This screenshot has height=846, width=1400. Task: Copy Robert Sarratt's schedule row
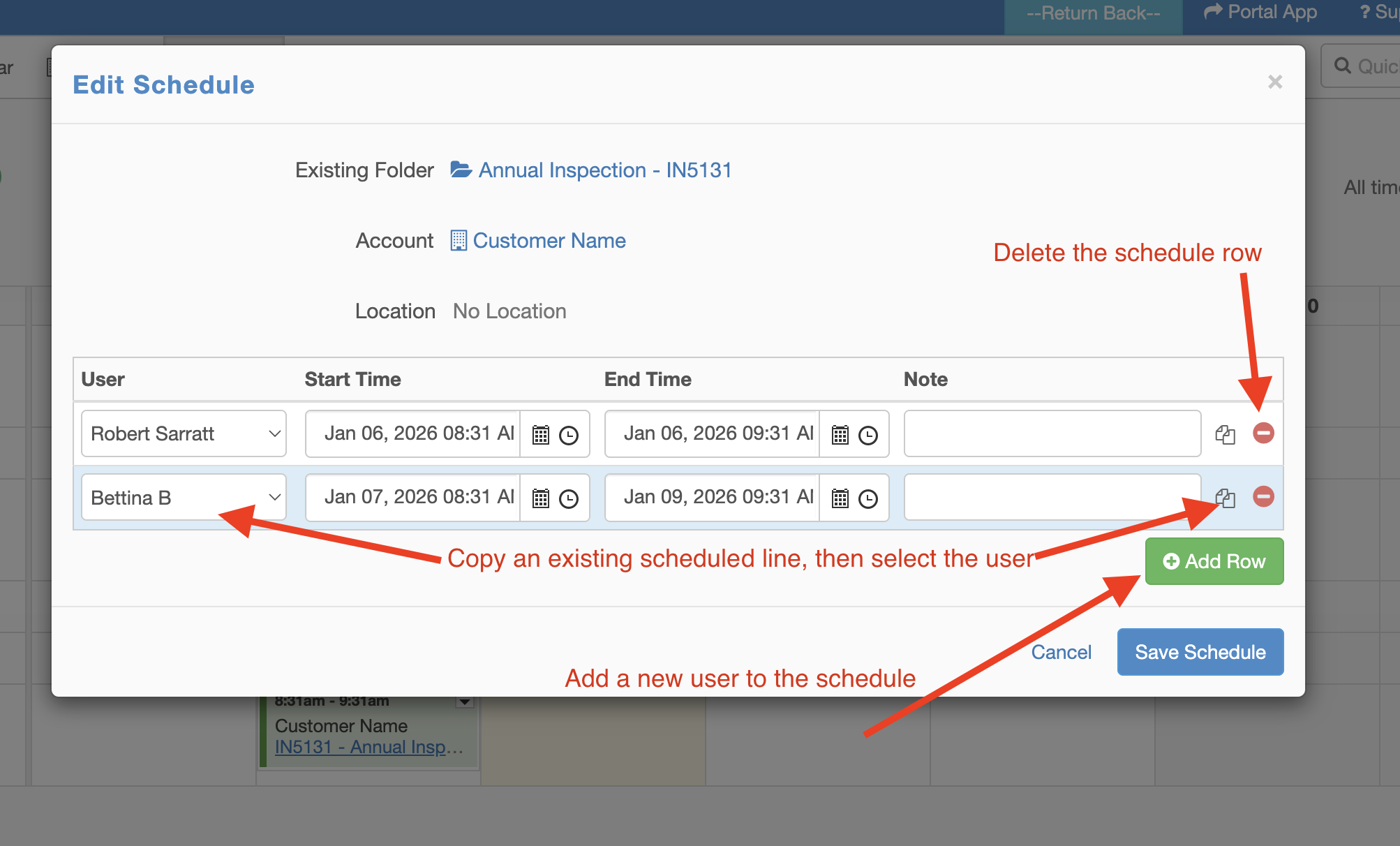1225,434
